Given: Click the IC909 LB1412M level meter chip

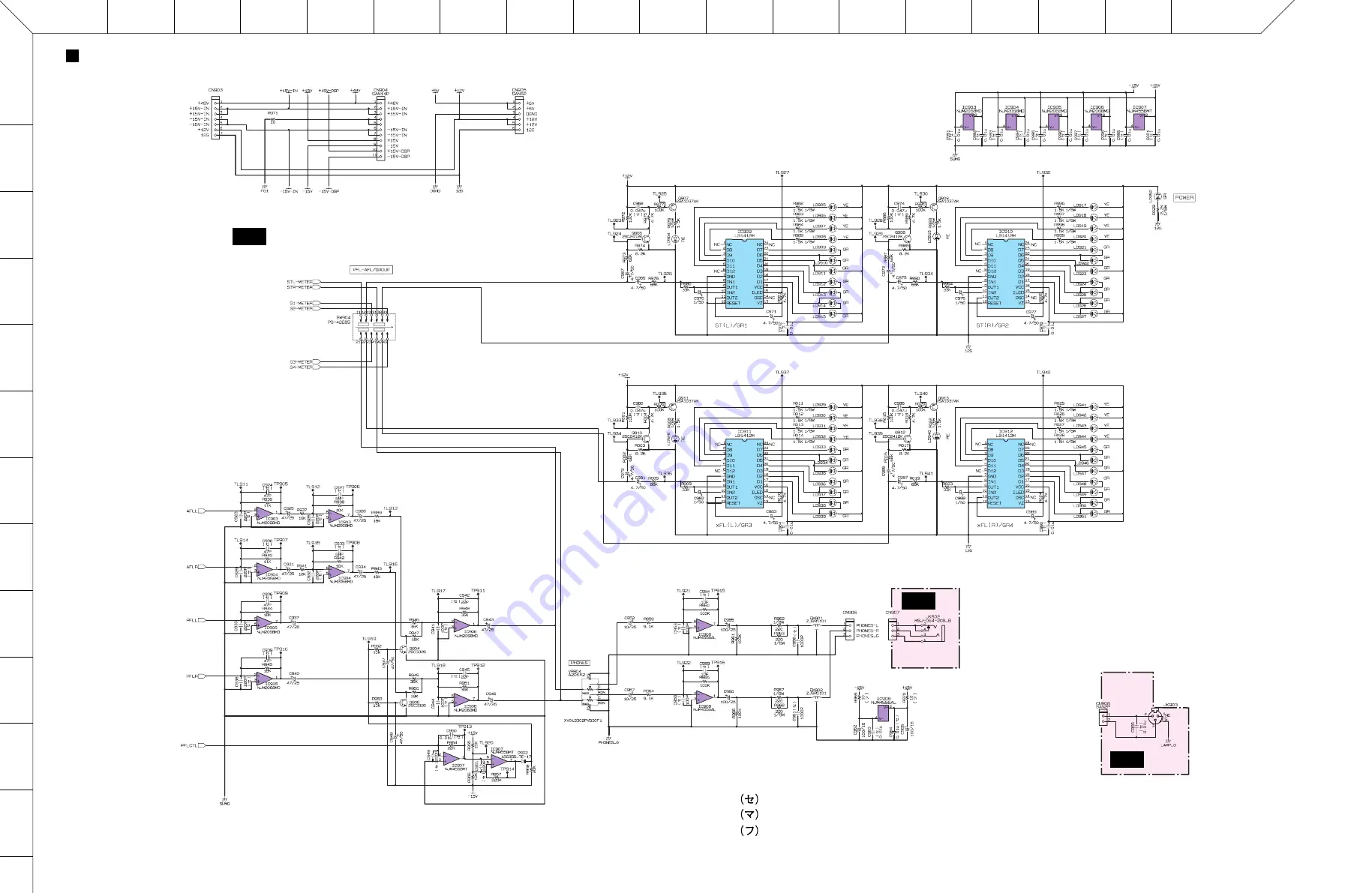Looking at the screenshot, I should (745, 274).
